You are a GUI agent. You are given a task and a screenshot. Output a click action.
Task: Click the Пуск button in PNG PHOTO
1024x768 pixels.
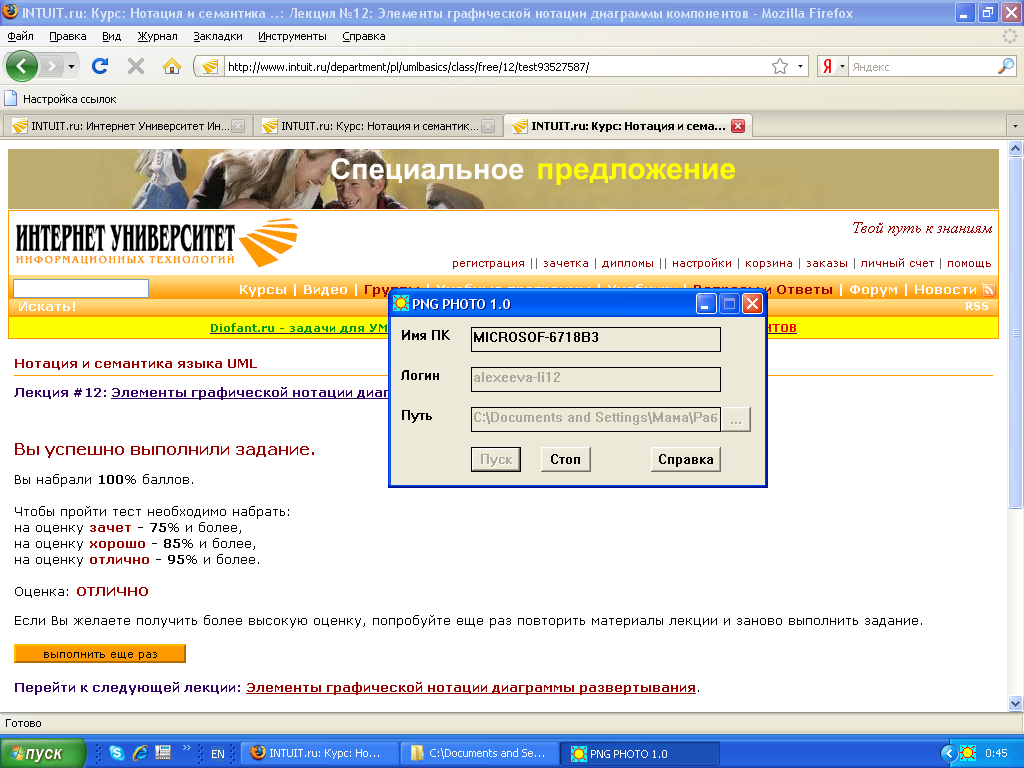(x=496, y=459)
